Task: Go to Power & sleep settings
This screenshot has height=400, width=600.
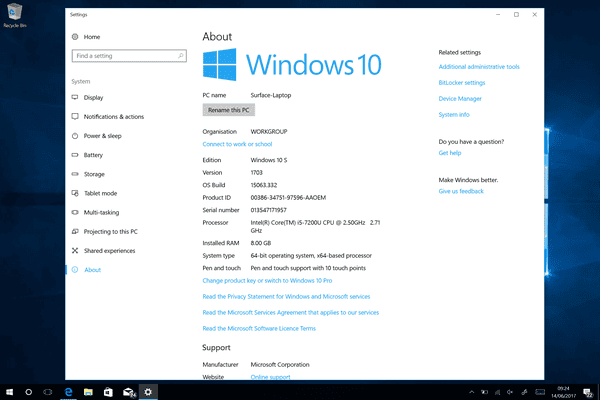Action: coord(102,135)
